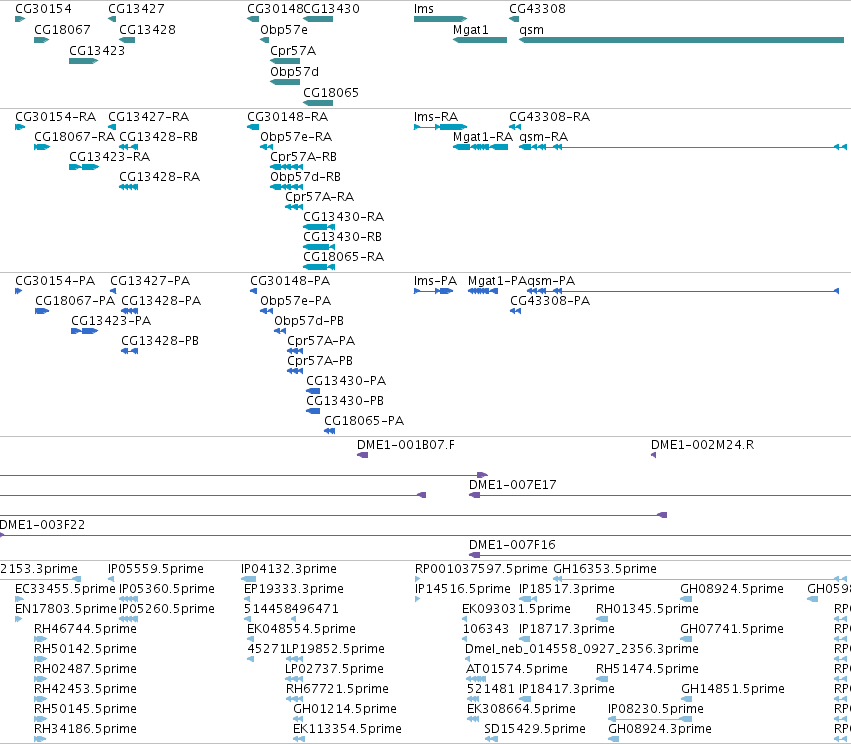The width and height of the screenshot is (851, 744).
Task: Select the GH16353.5prime EST label
Action: point(605,569)
